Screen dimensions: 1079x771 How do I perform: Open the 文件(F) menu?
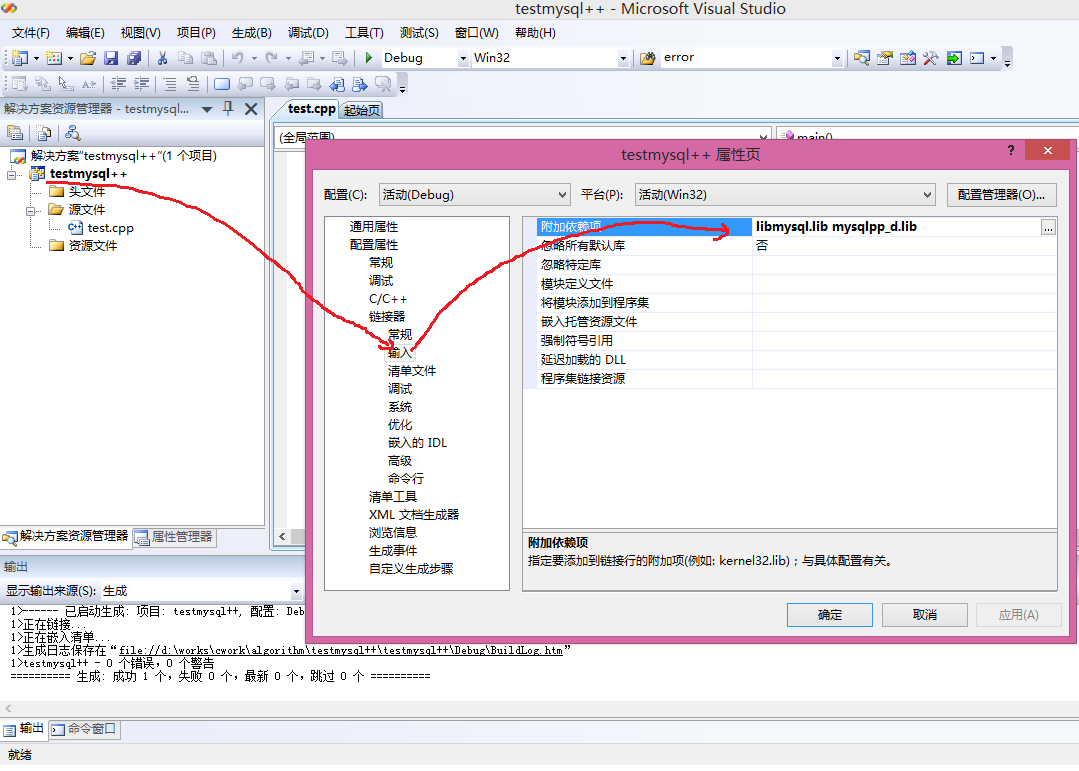coord(30,32)
